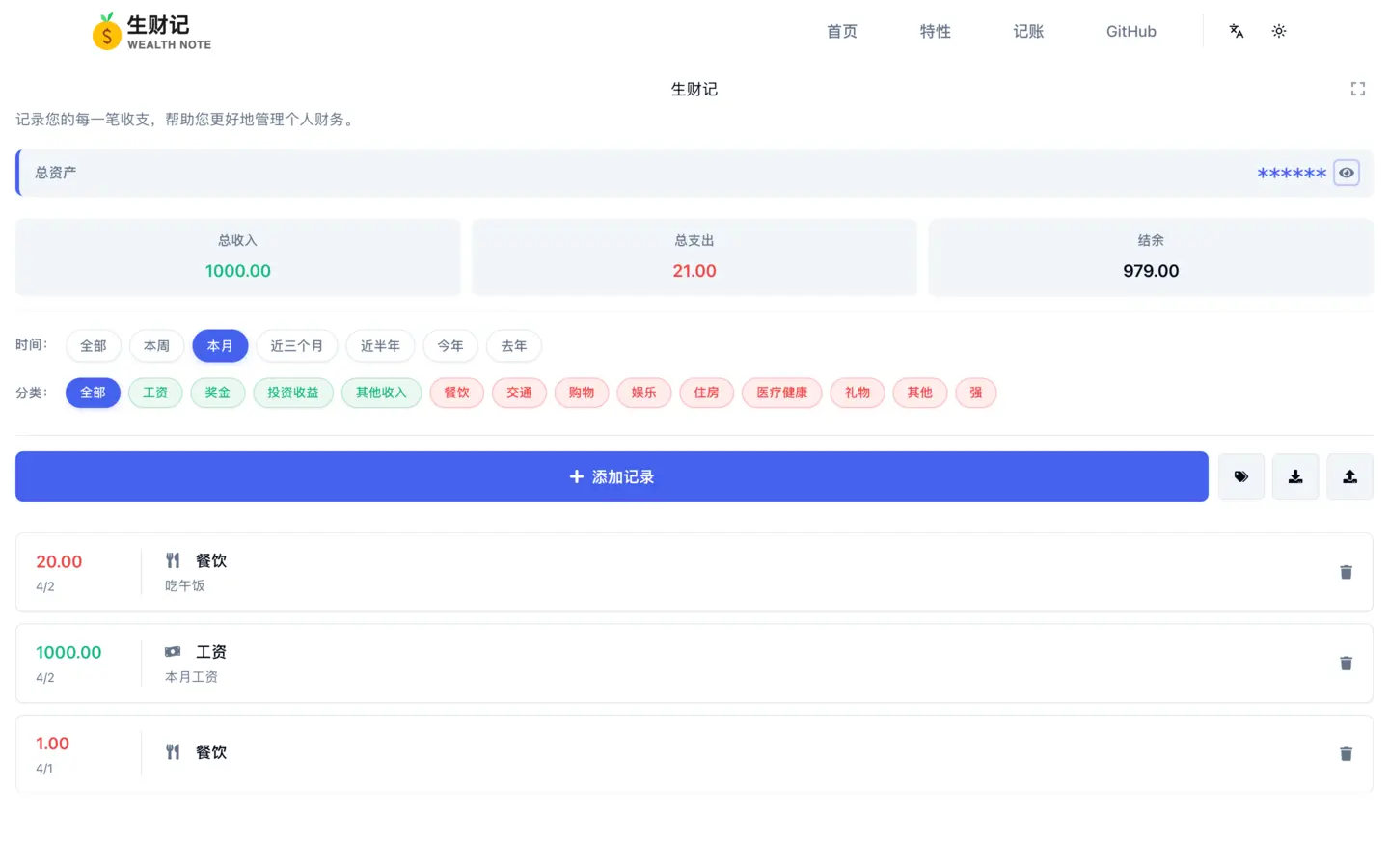Screen dimensions: 1389x868
Task: Filter by 工资 income category
Action: tap(155, 393)
